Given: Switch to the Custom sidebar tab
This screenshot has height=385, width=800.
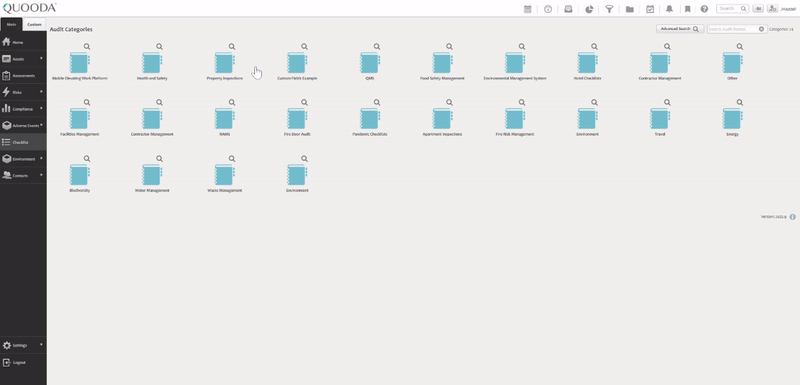Looking at the screenshot, I should pos(34,24).
